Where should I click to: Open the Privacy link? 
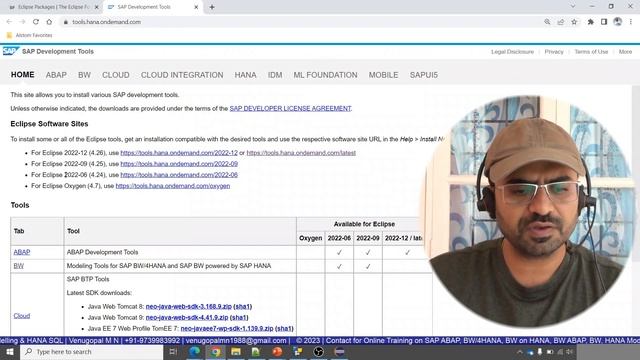coord(554,52)
